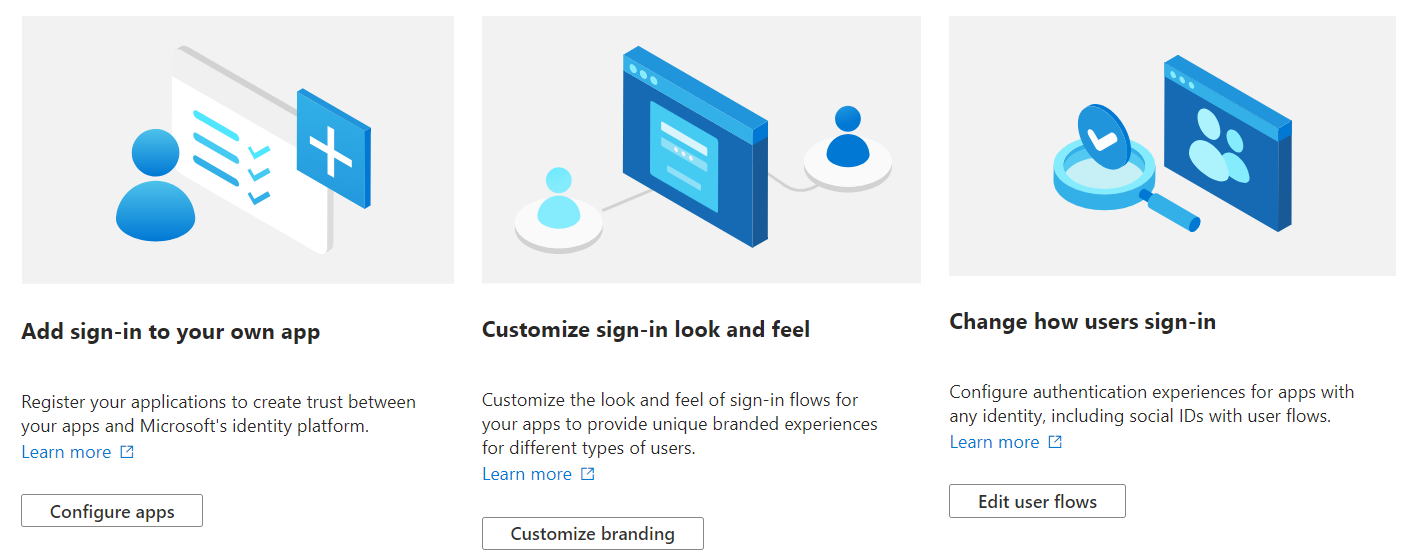Click external link icon below branding description
The width and height of the screenshot is (1420, 557).
(588, 474)
